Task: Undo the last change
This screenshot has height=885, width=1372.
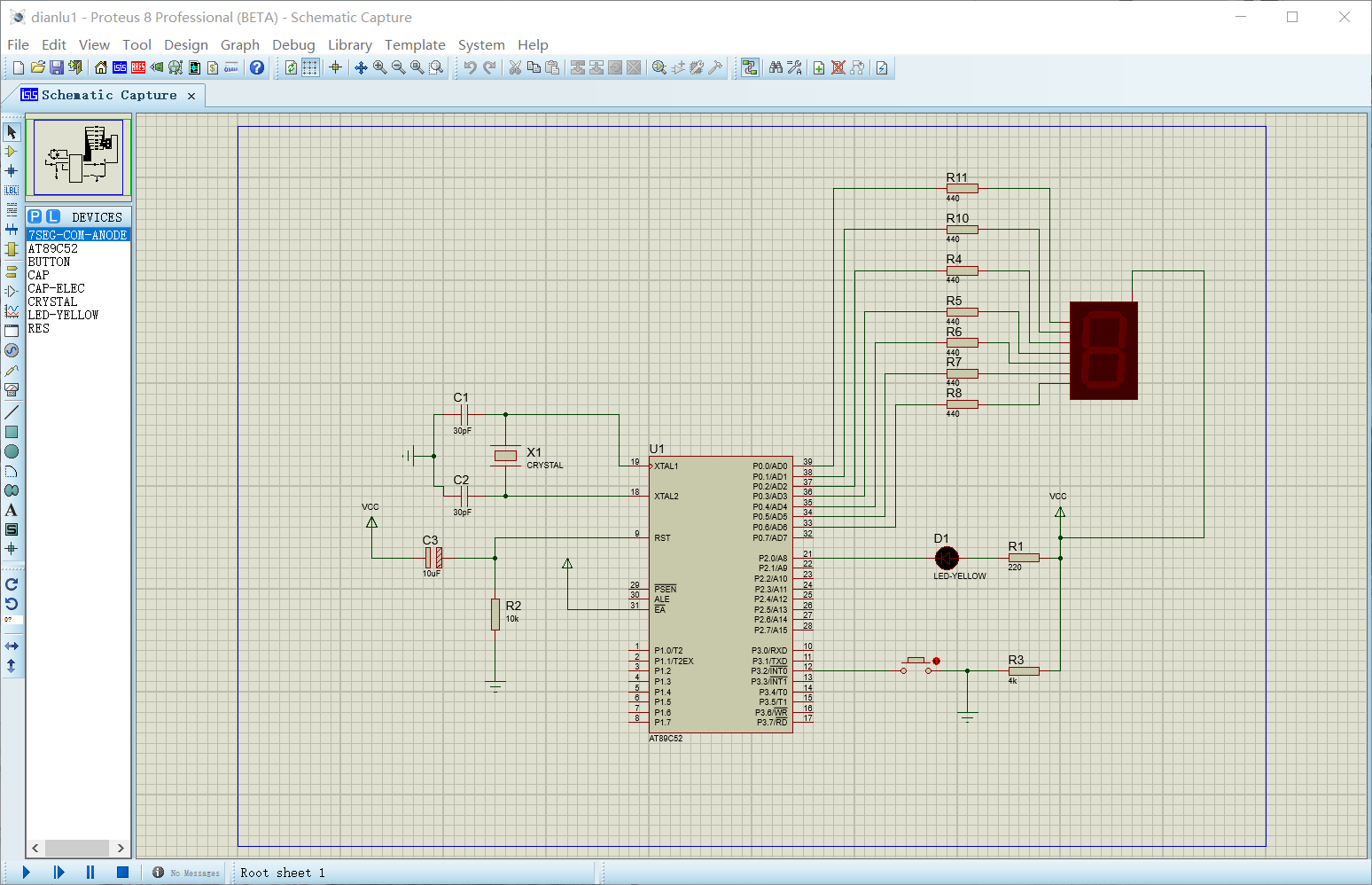Action: point(470,67)
